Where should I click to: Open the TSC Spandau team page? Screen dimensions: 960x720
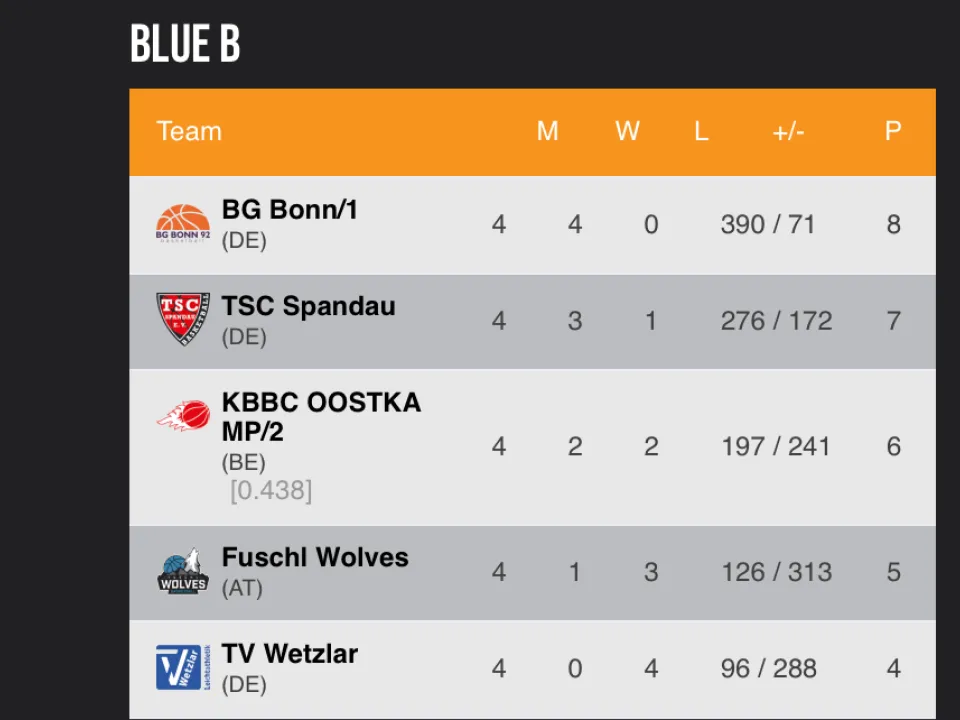click(308, 306)
